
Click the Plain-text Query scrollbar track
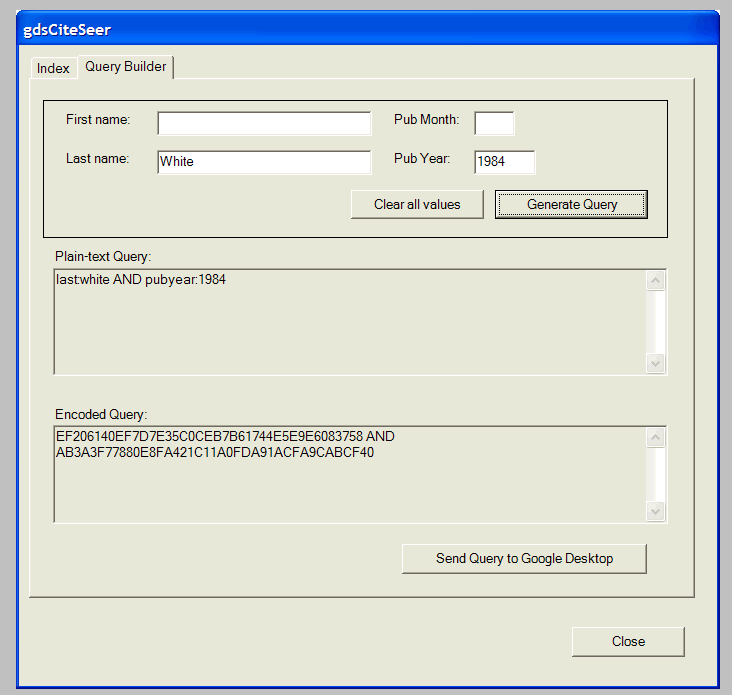point(656,322)
